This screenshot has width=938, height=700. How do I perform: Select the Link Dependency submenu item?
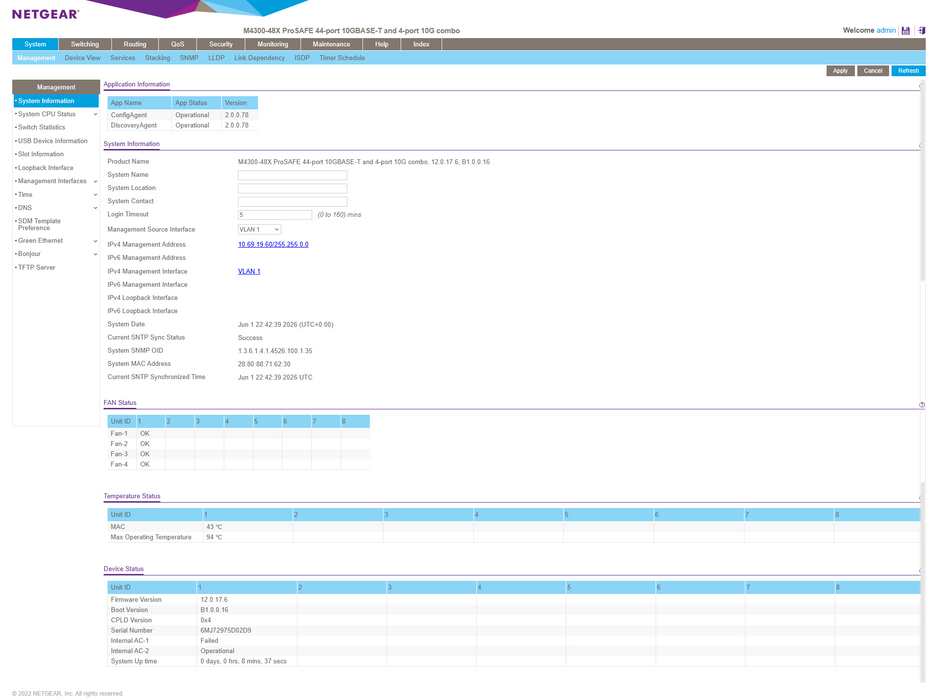pos(260,58)
